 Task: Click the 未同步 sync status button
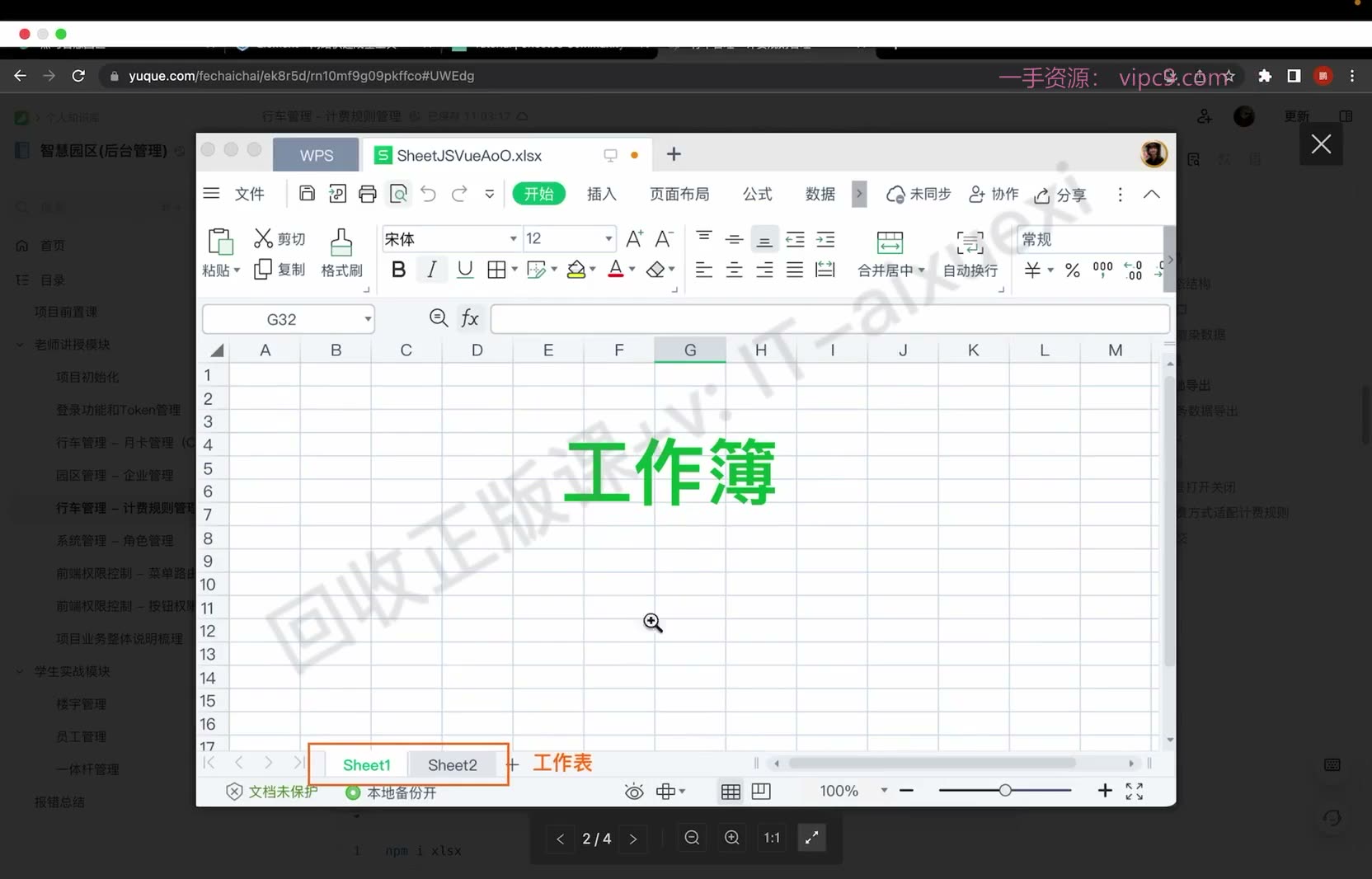tap(919, 195)
